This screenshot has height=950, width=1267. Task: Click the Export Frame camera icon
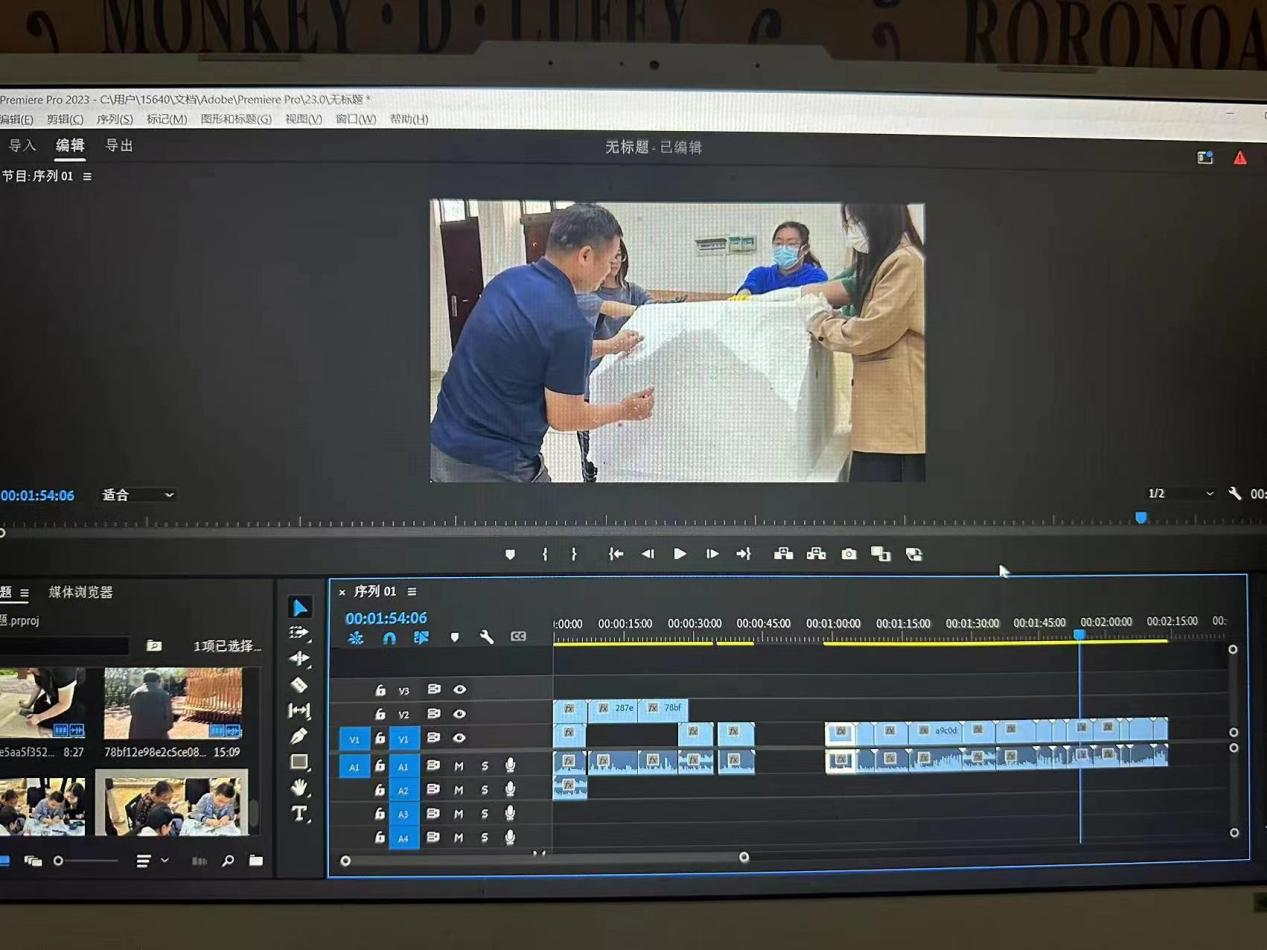coord(849,554)
